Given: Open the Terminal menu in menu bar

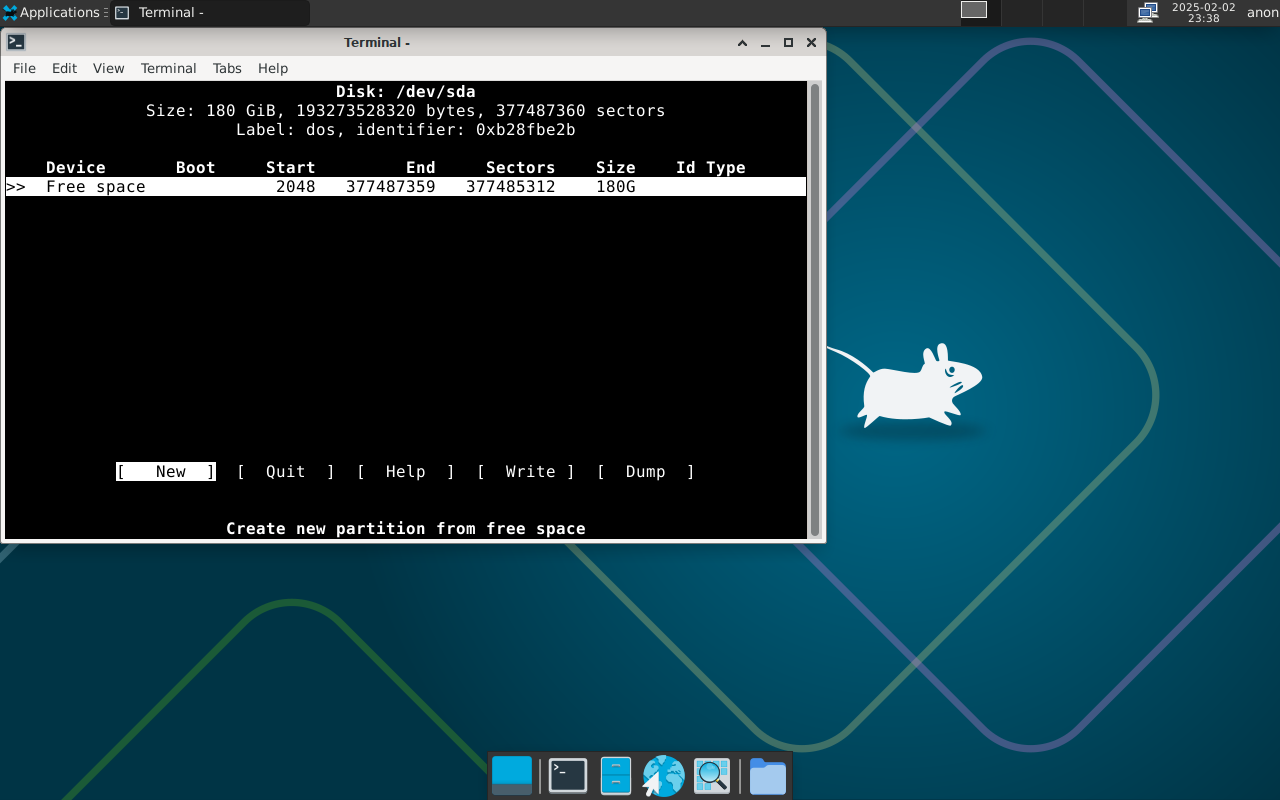Looking at the screenshot, I should pyautogui.click(x=168, y=68).
